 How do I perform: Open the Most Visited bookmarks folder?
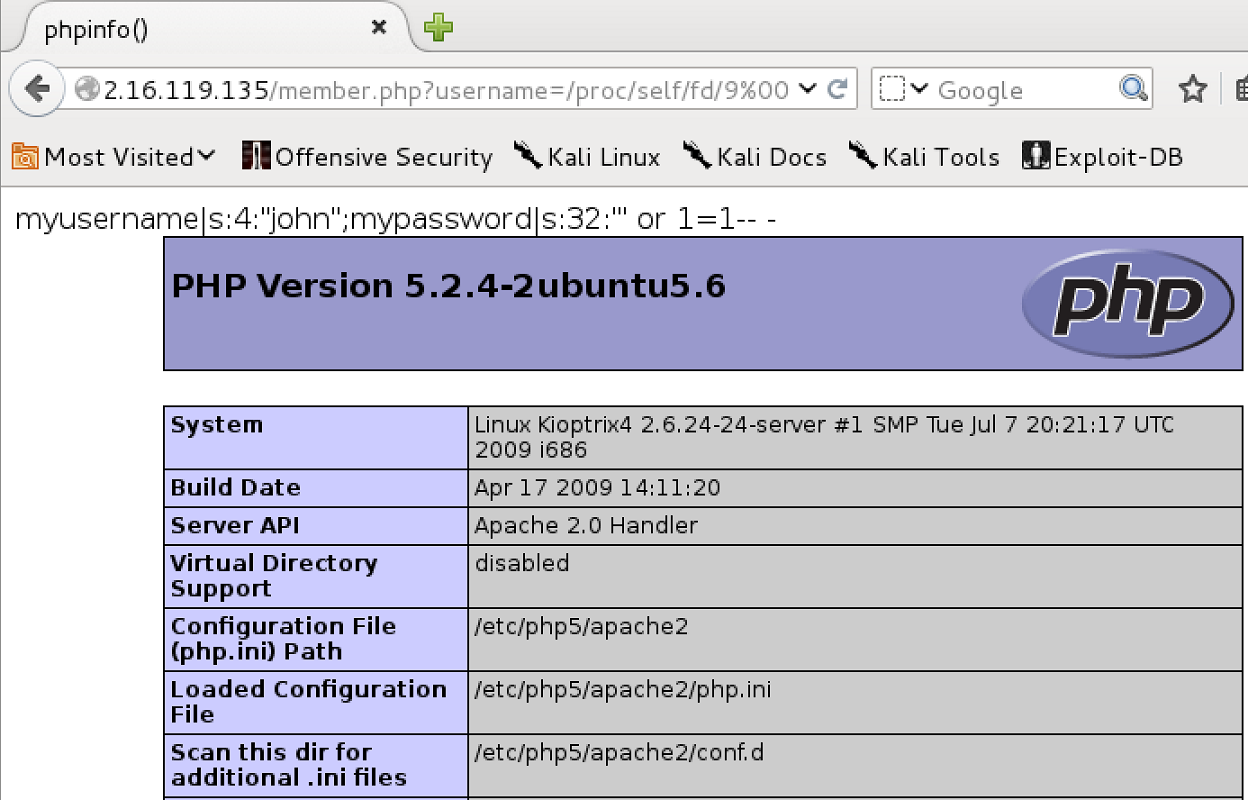pos(114,157)
